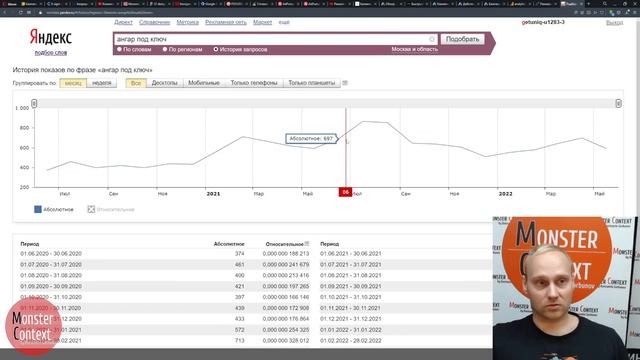Click the right range slider handle of the chart
This screenshot has width=640, height=360.
coord(618,103)
